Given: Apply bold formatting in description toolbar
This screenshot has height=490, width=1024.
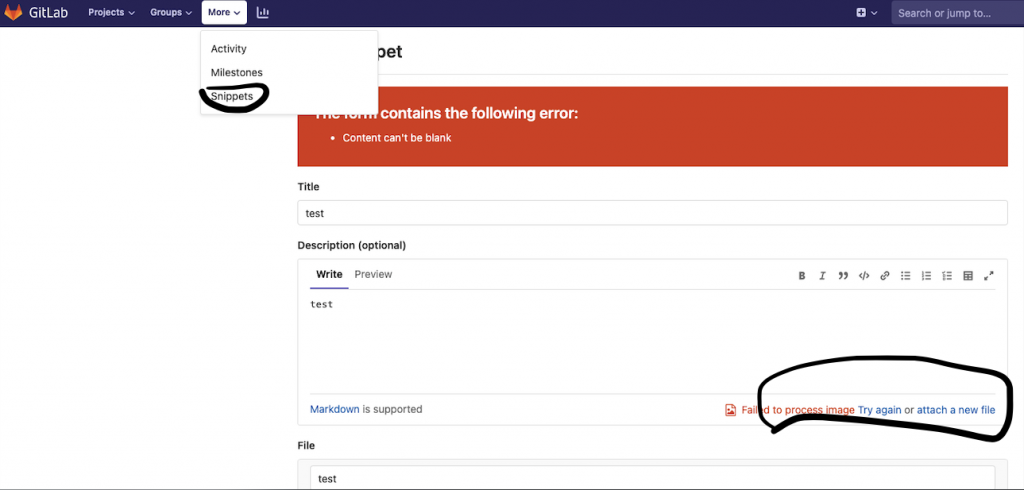Looking at the screenshot, I should (x=802, y=276).
